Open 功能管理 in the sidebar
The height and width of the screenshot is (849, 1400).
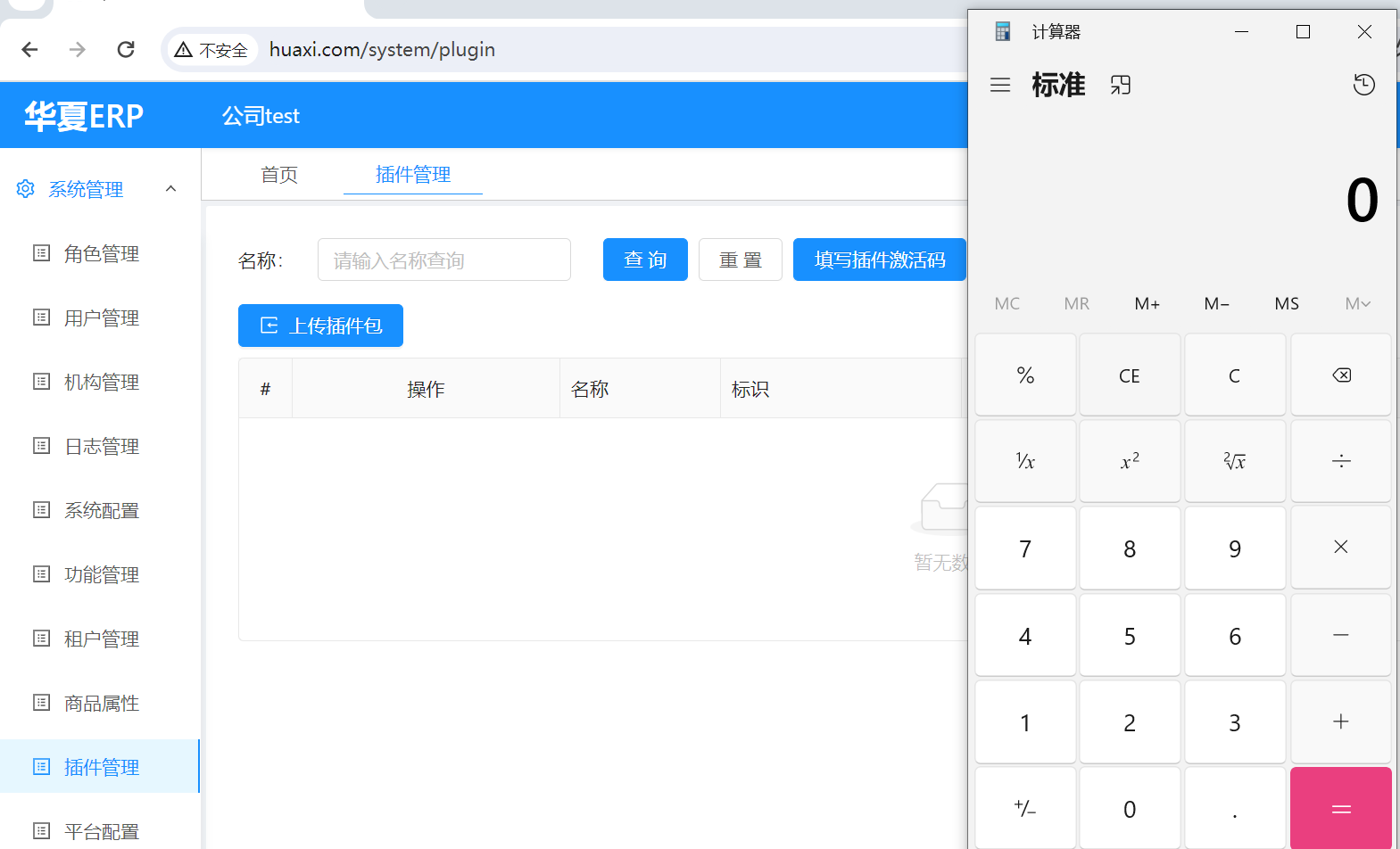pos(100,575)
